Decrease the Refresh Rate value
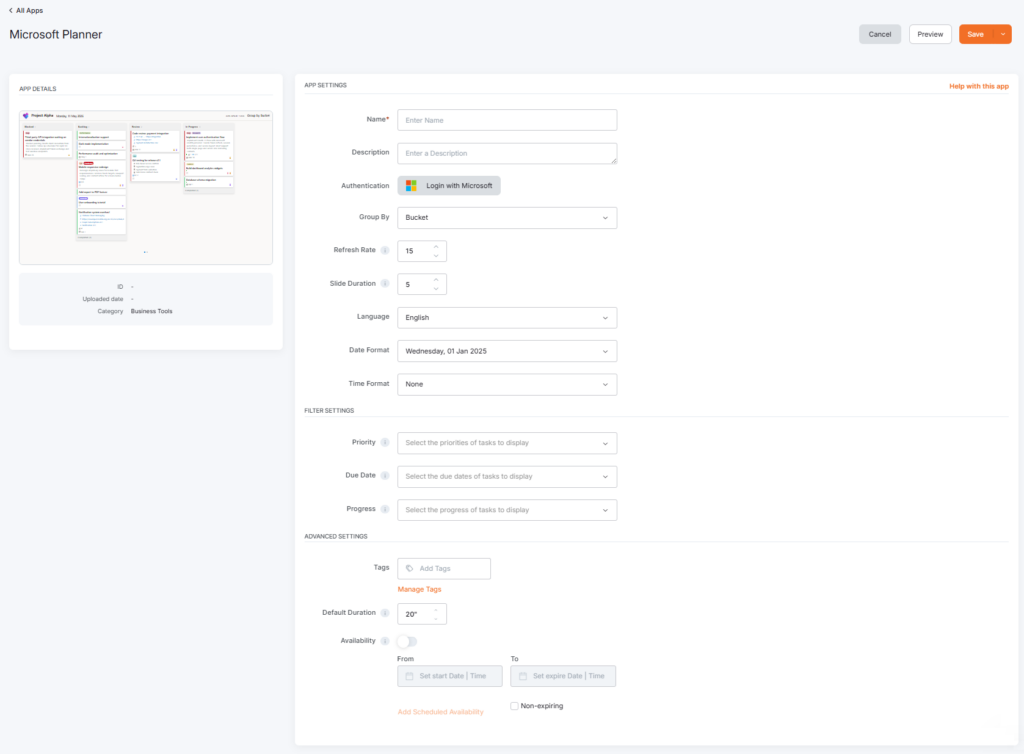Image resolution: width=1024 pixels, height=754 pixels. pos(436,255)
